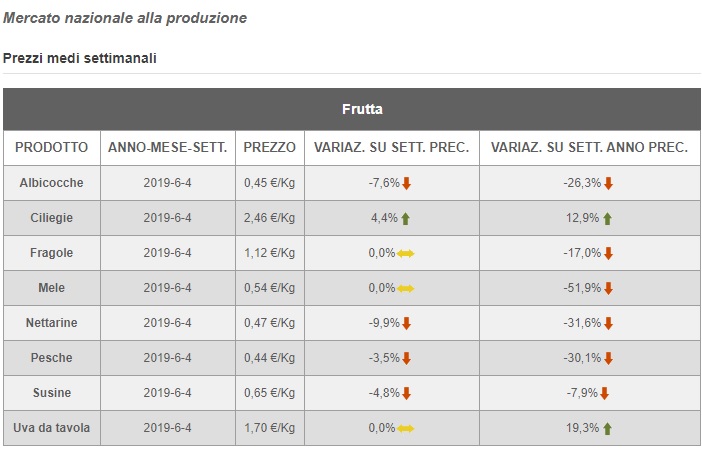Click the green up arrow beside Ciliegie 4,4%
Viewport: 702px width, 449px height.
(406, 218)
